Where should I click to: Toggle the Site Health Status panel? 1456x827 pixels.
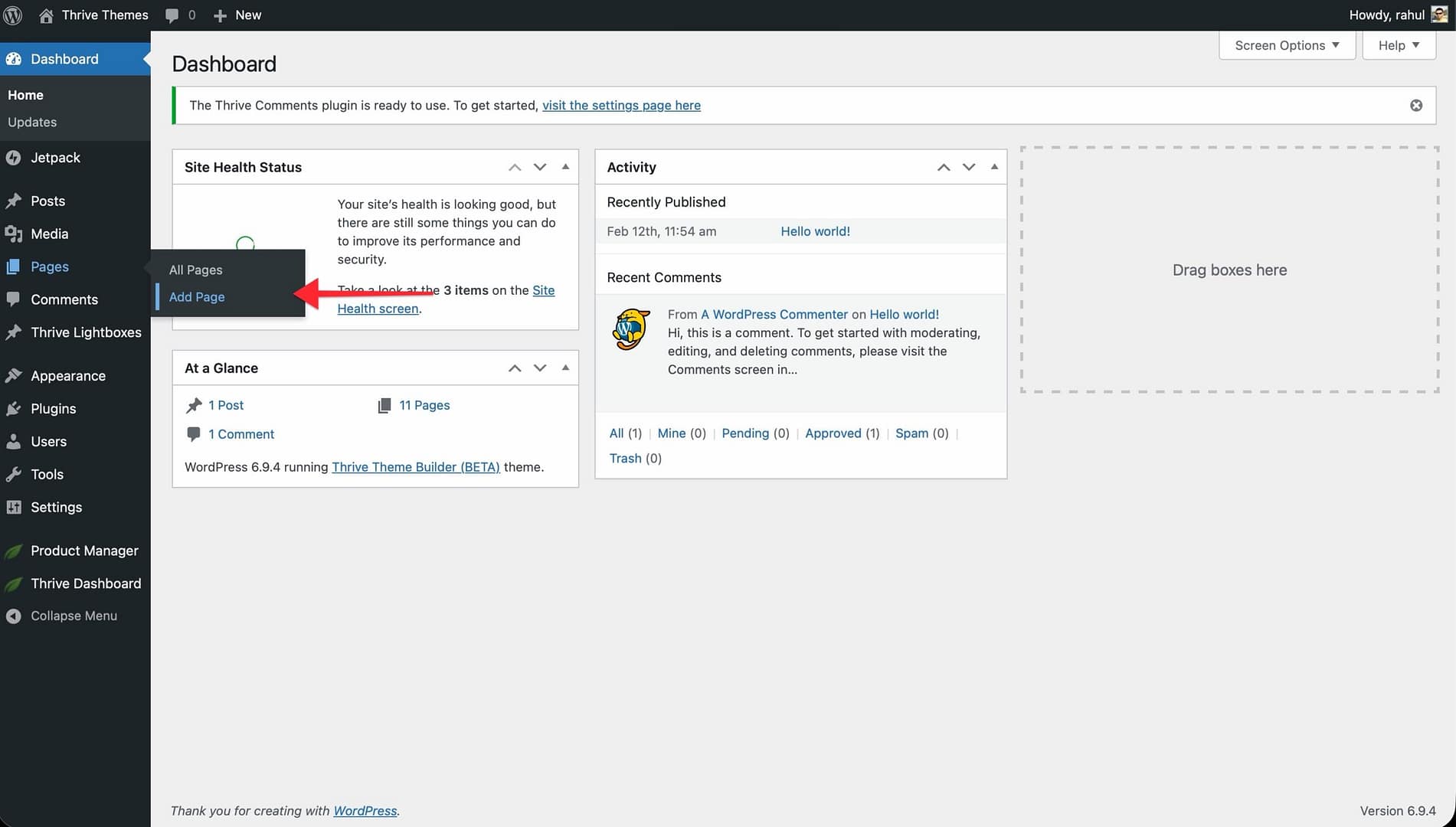pos(565,167)
